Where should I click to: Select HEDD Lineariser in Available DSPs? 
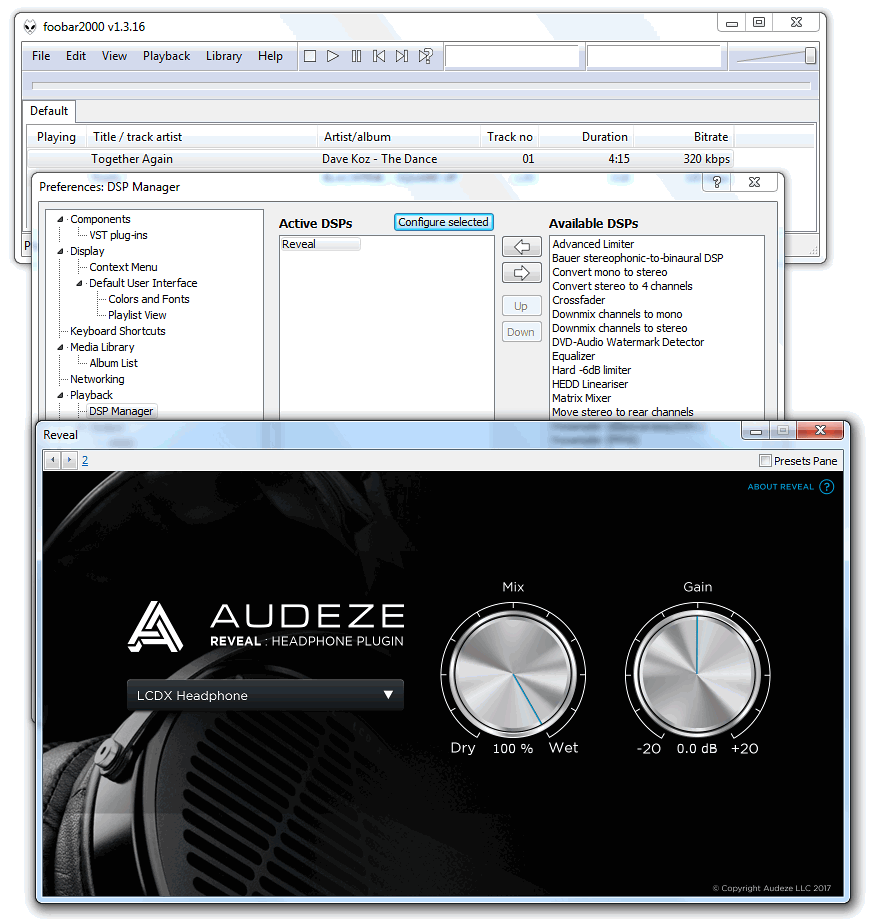coord(590,384)
